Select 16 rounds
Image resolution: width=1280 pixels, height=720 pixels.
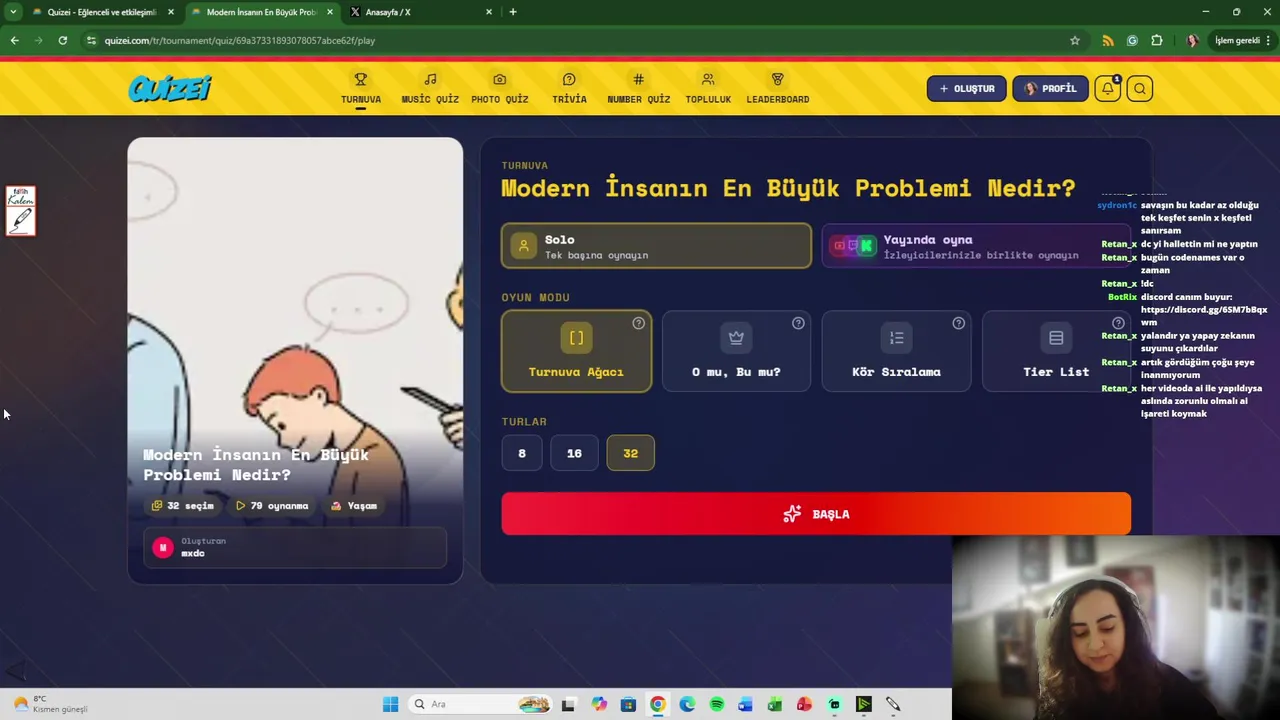point(574,453)
